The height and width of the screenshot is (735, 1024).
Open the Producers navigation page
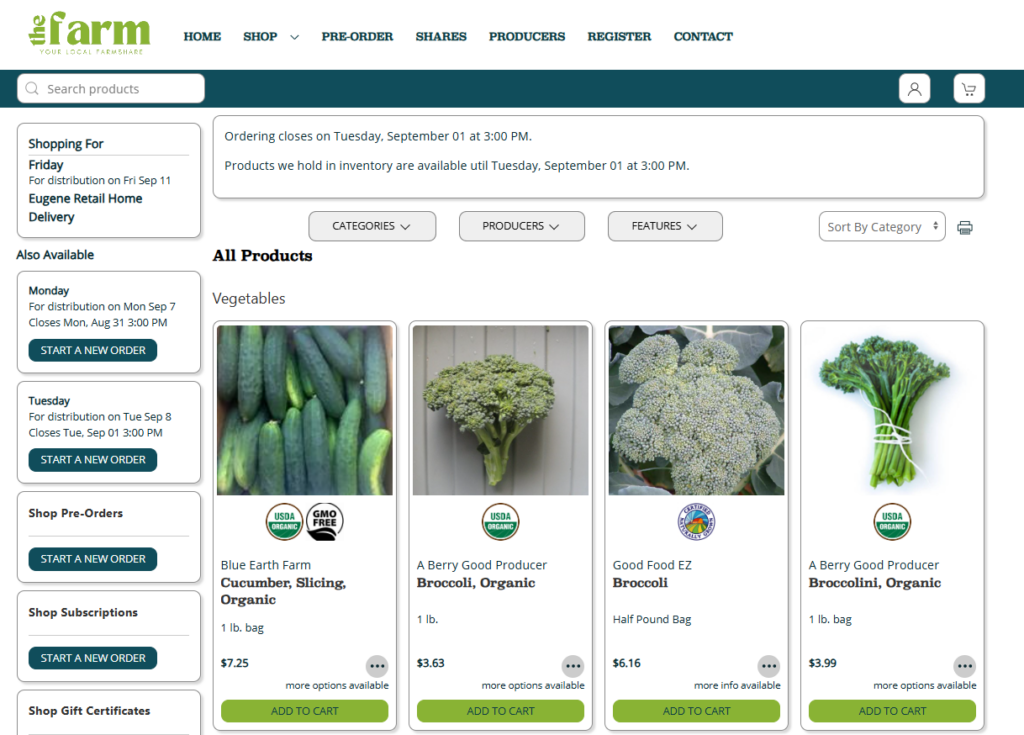(527, 37)
